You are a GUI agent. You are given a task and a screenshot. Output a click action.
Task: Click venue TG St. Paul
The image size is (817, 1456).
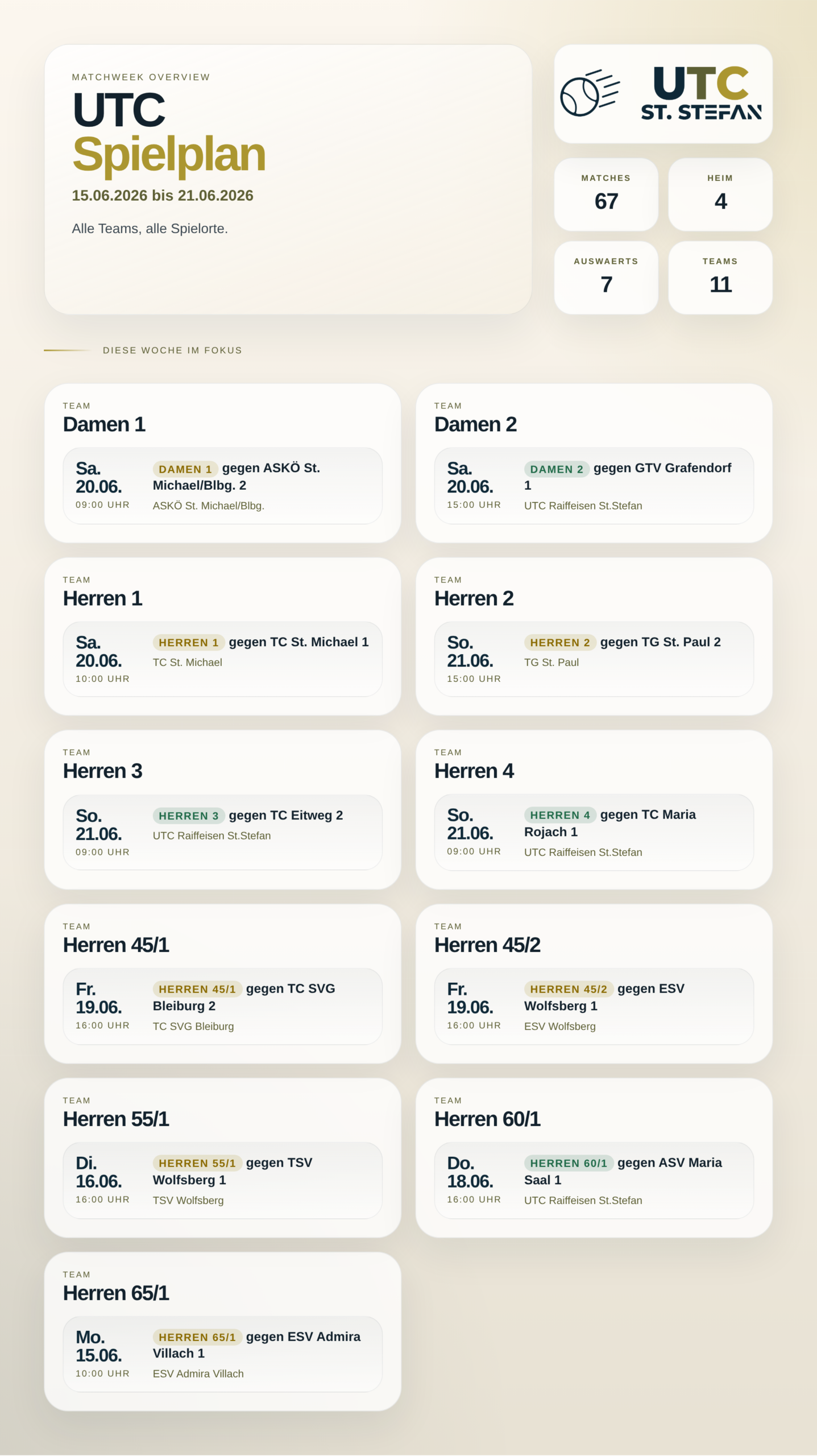(x=551, y=663)
